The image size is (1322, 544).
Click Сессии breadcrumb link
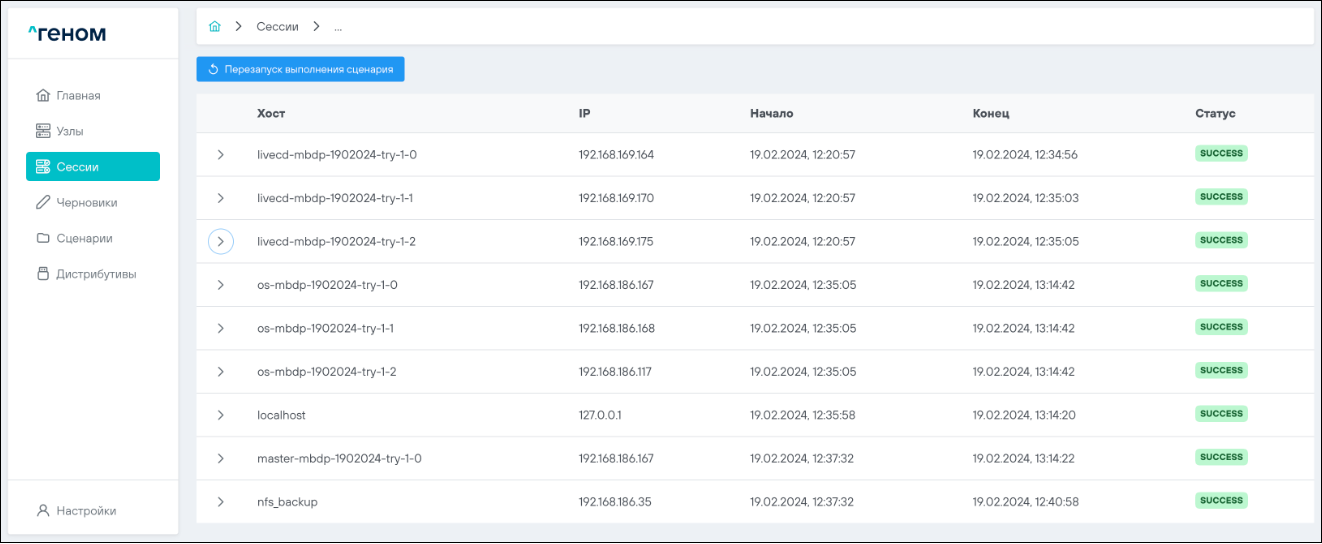click(277, 27)
